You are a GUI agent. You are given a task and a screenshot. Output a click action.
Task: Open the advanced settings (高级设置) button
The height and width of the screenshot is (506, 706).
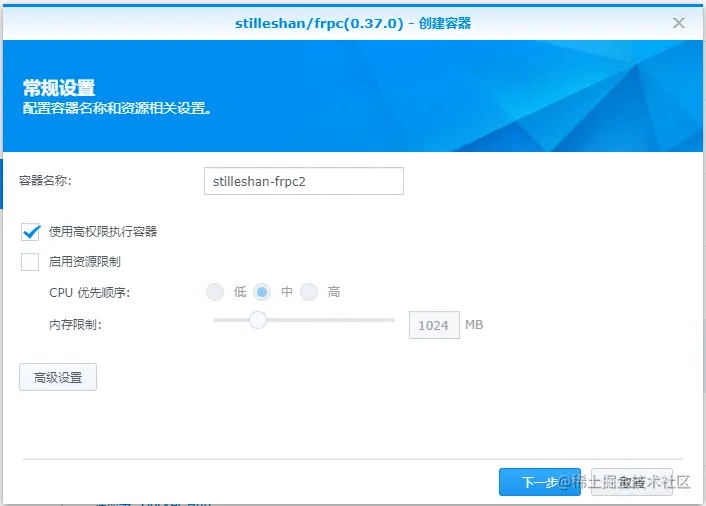tap(58, 377)
